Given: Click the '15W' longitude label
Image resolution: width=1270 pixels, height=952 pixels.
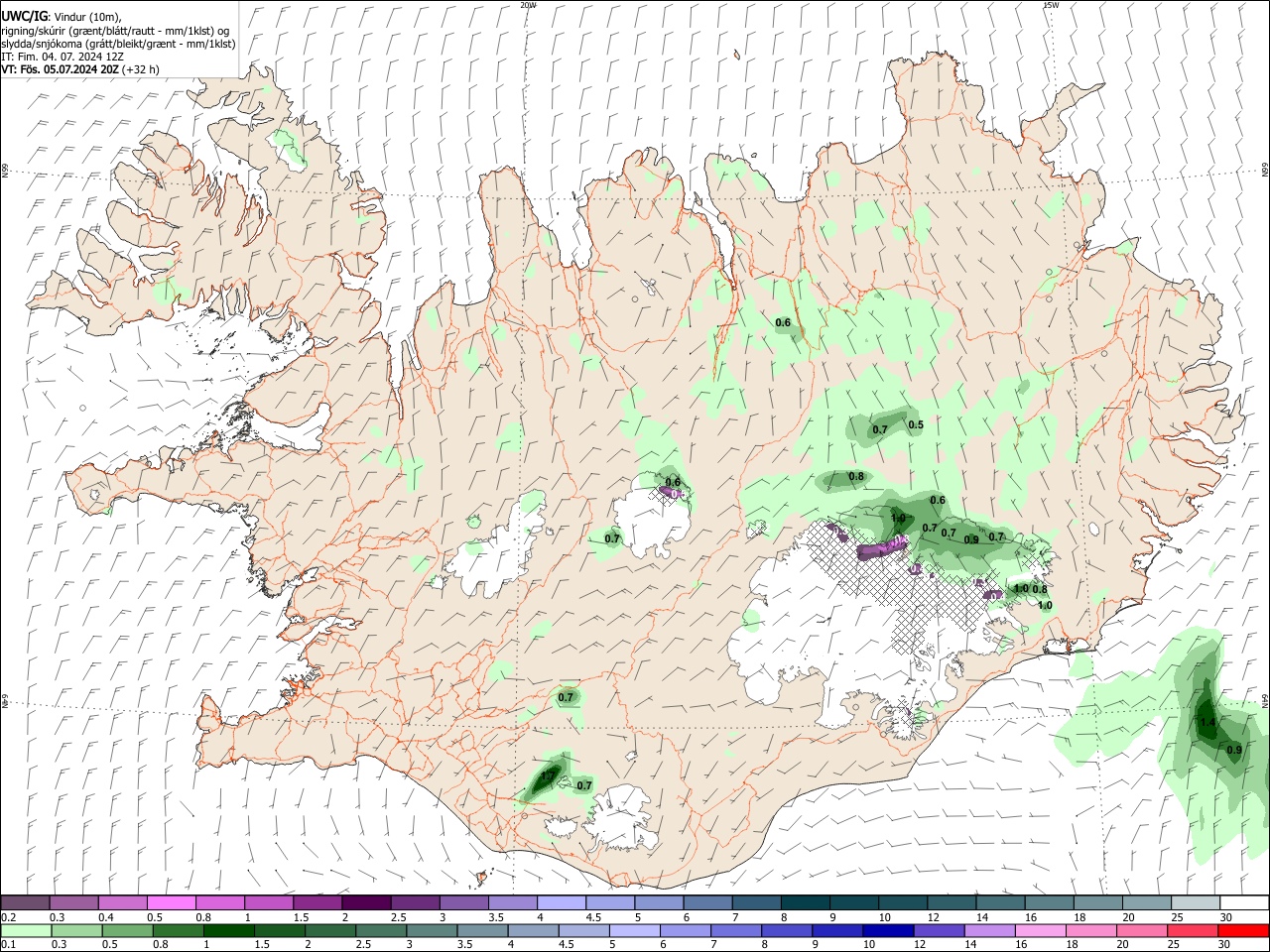Looking at the screenshot, I should [1051, 5].
